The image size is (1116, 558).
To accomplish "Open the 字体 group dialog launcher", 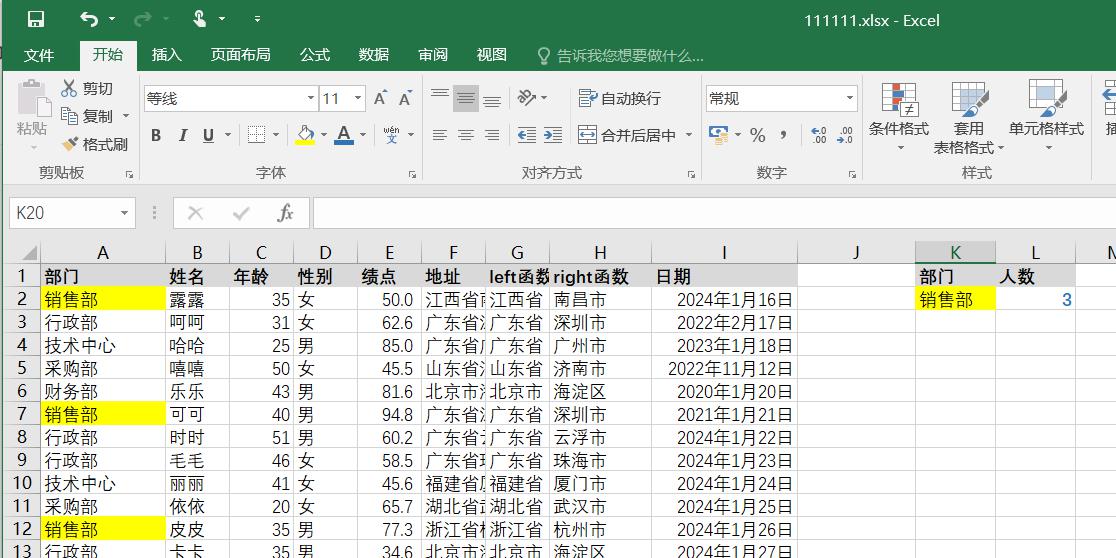I will [x=412, y=174].
